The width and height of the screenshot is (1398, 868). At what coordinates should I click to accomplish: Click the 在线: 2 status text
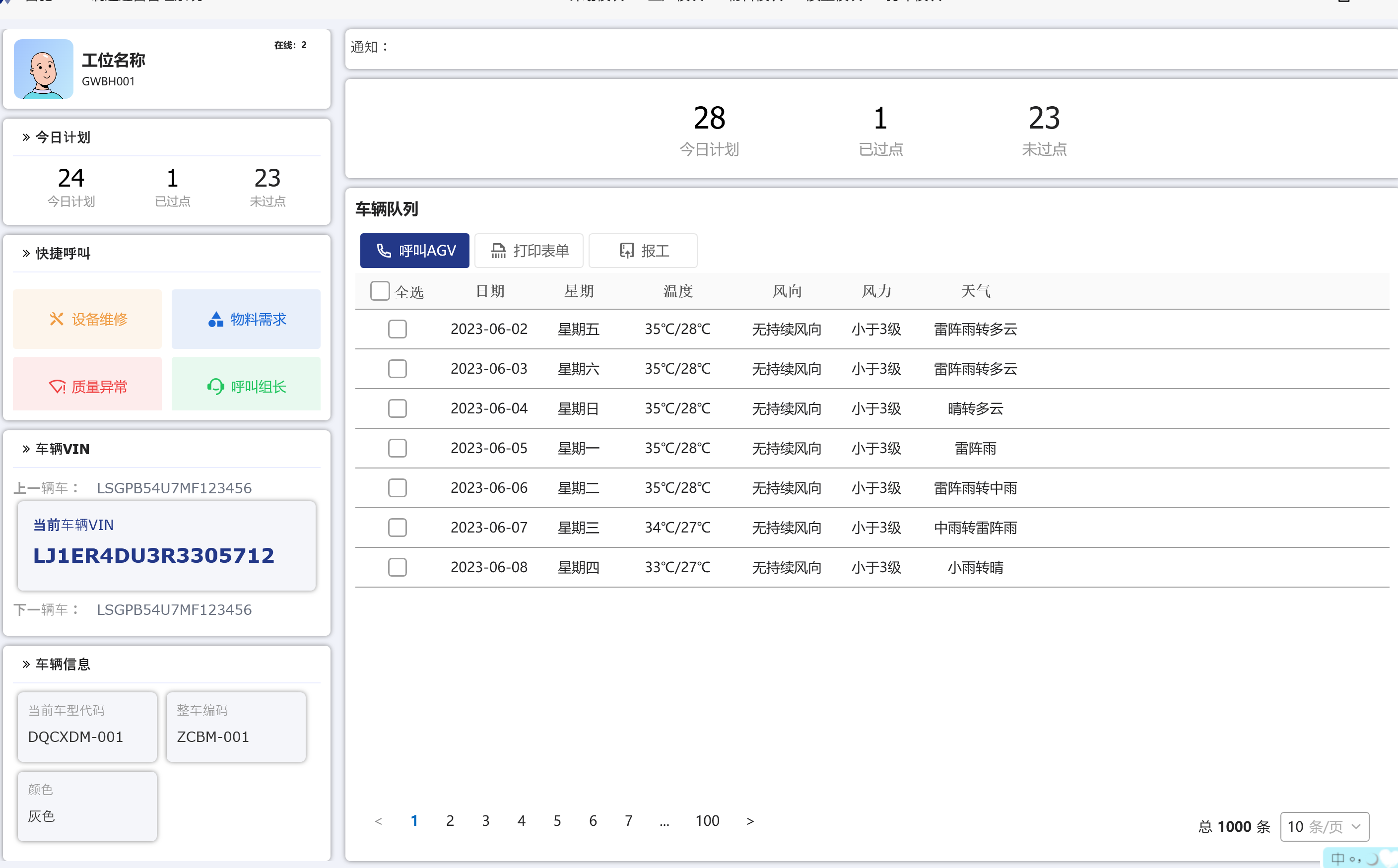(x=290, y=45)
